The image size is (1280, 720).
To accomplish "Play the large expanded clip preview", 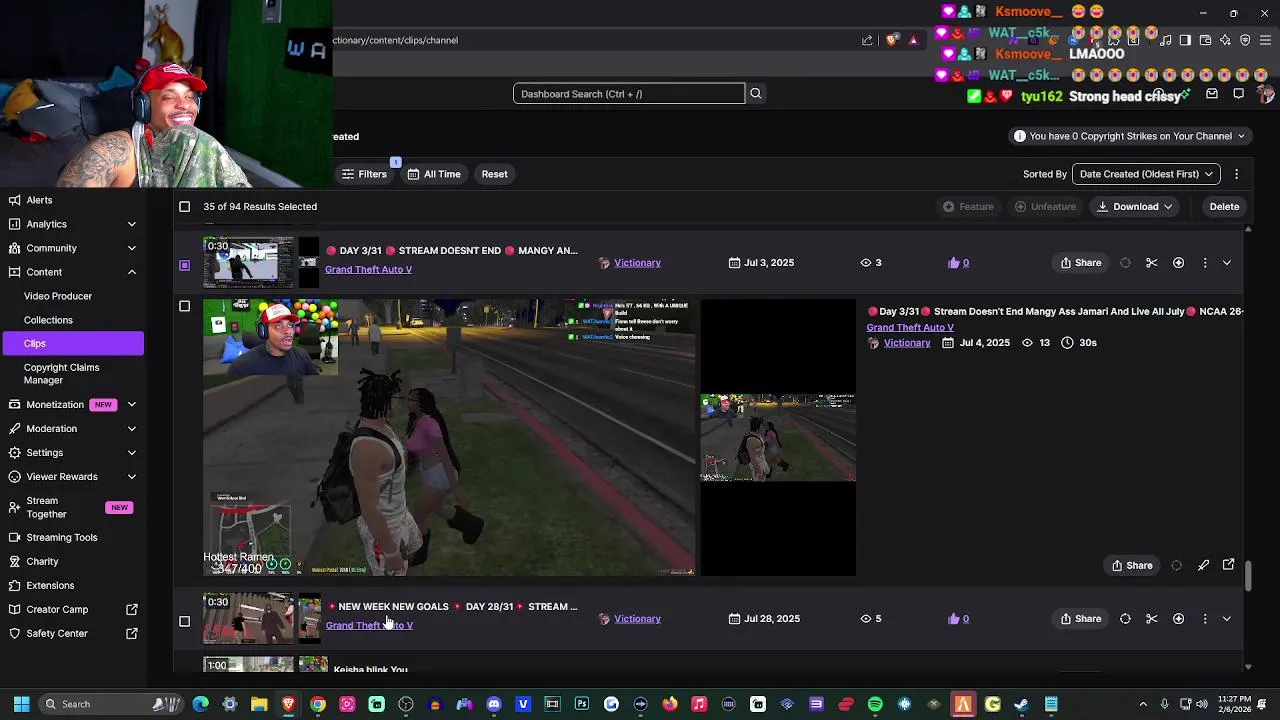I will pyautogui.click(x=449, y=438).
